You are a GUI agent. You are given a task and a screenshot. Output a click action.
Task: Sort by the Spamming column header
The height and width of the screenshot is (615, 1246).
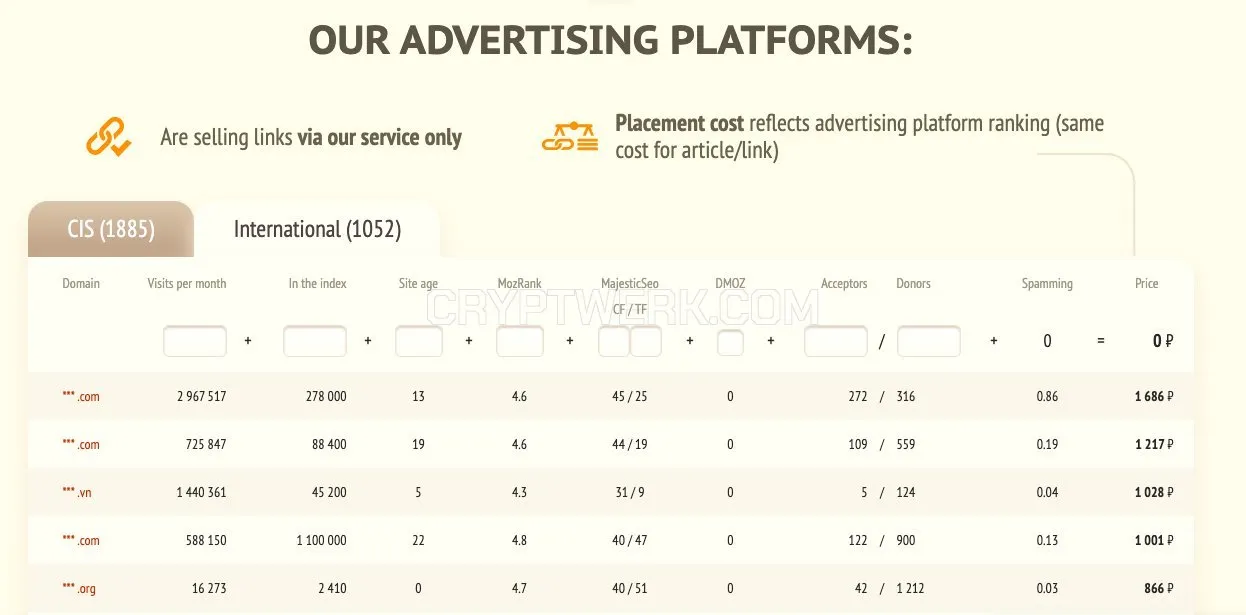pyautogui.click(x=1047, y=284)
